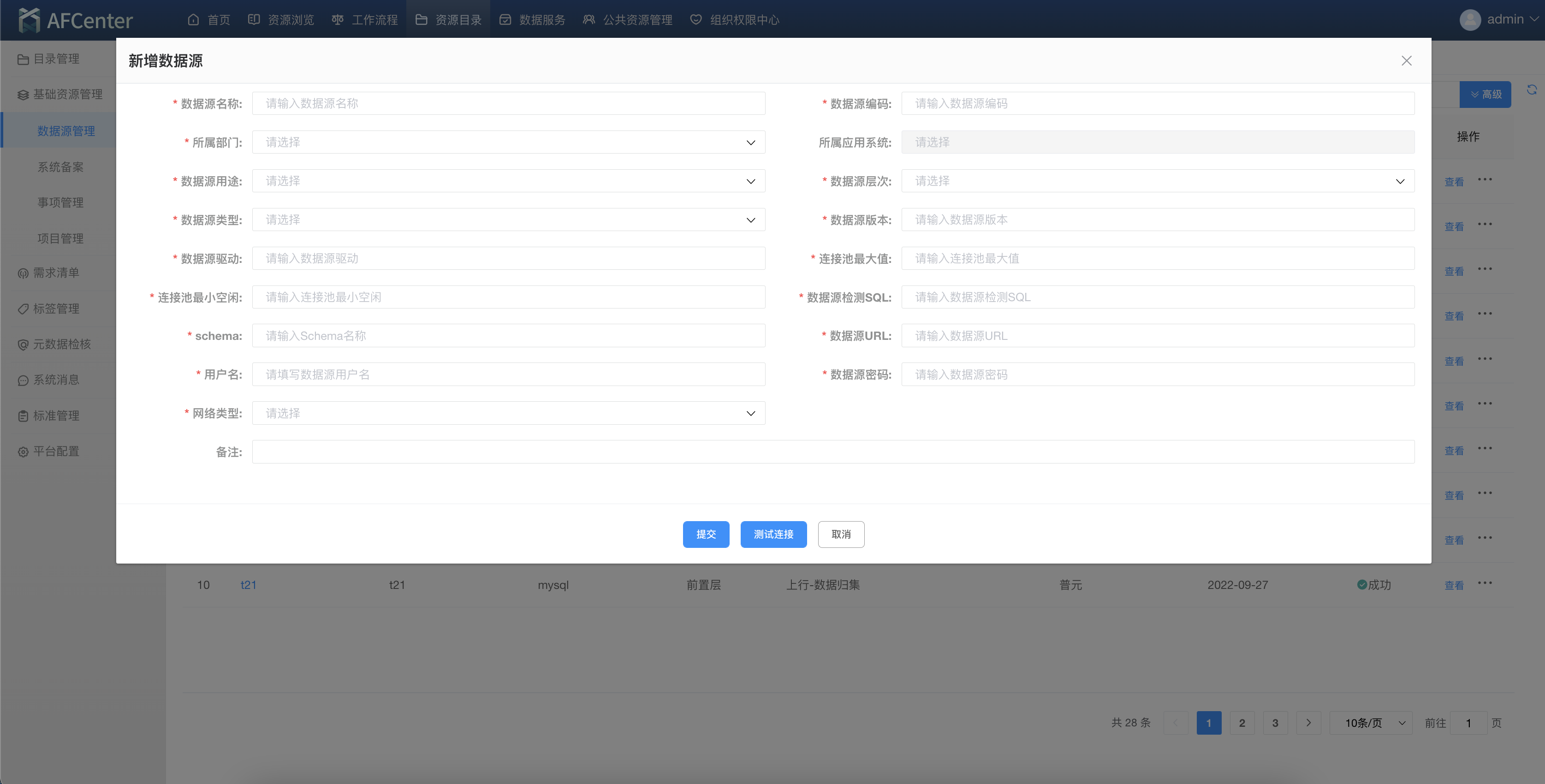Open 首页 home icon in top navigation
The width and height of the screenshot is (1545, 784).
tap(193, 20)
